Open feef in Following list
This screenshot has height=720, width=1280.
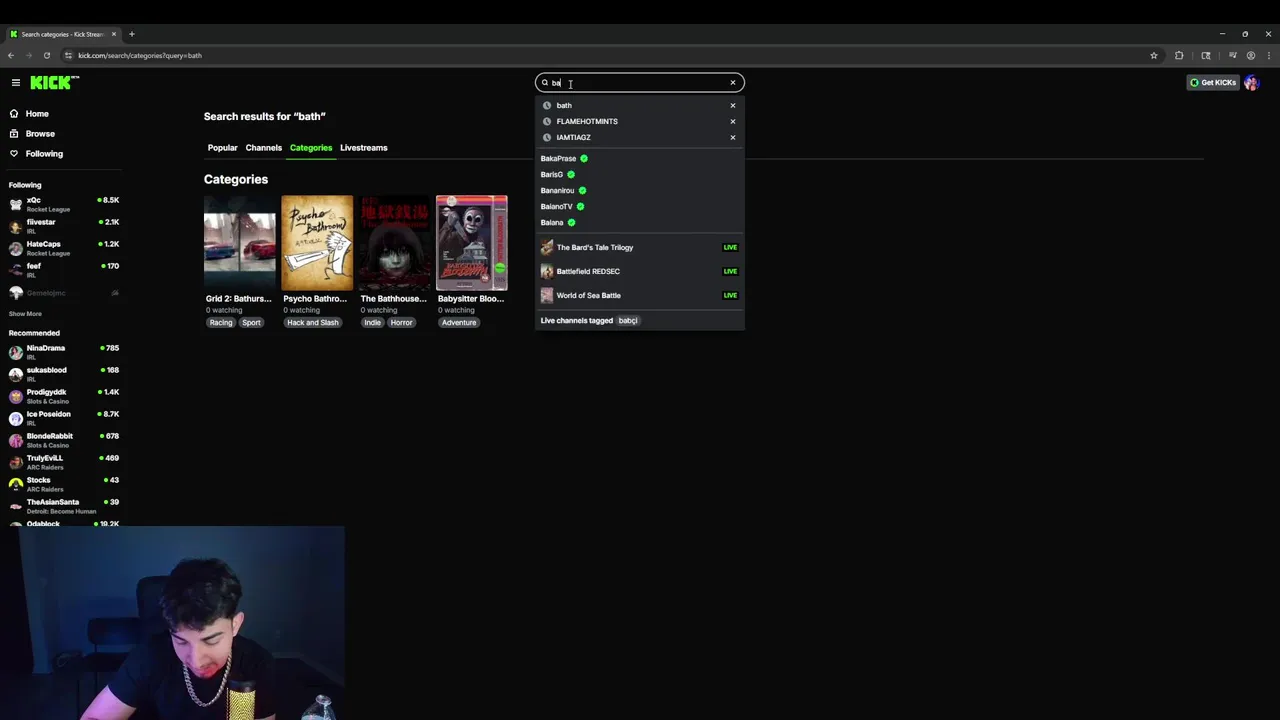click(64, 270)
